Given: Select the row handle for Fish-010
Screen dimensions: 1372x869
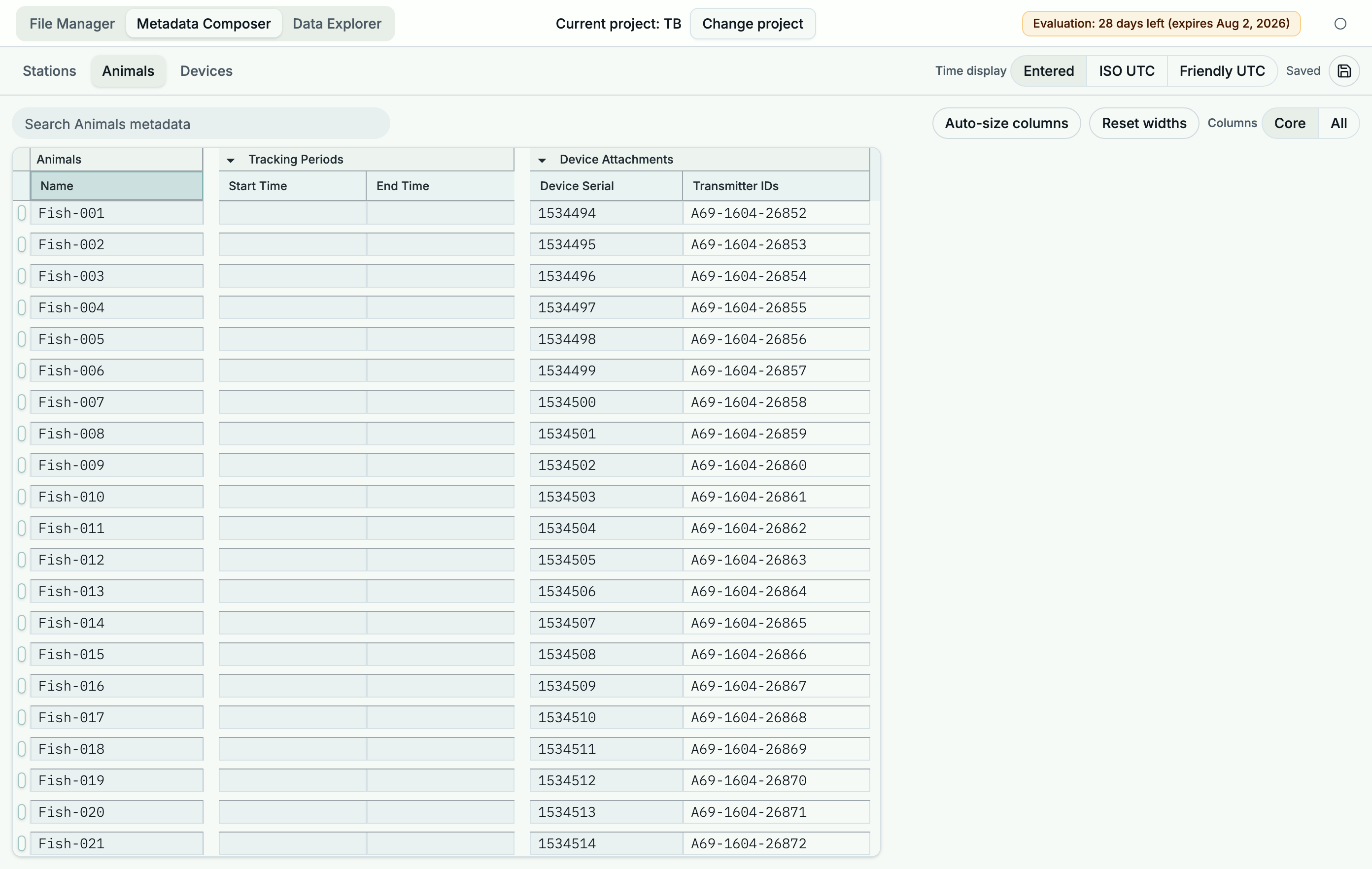Looking at the screenshot, I should tap(22, 497).
